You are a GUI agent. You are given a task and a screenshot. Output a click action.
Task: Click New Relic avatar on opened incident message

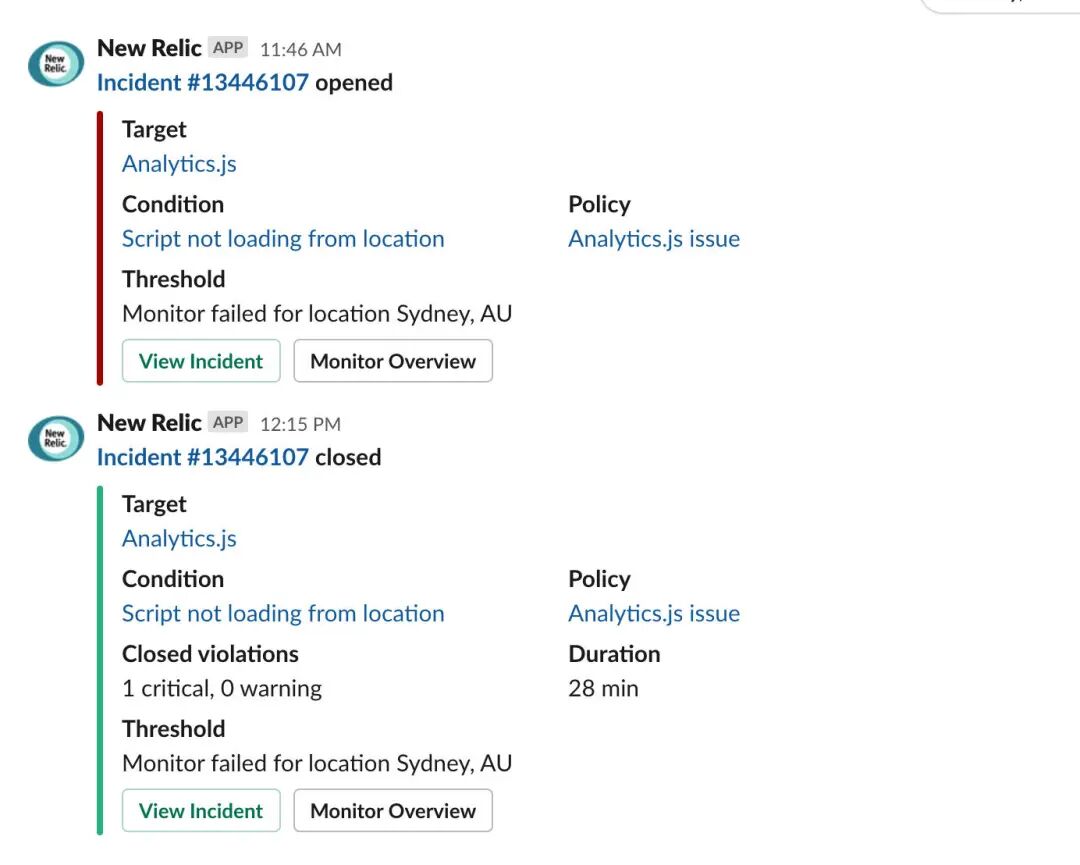click(56, 64)
